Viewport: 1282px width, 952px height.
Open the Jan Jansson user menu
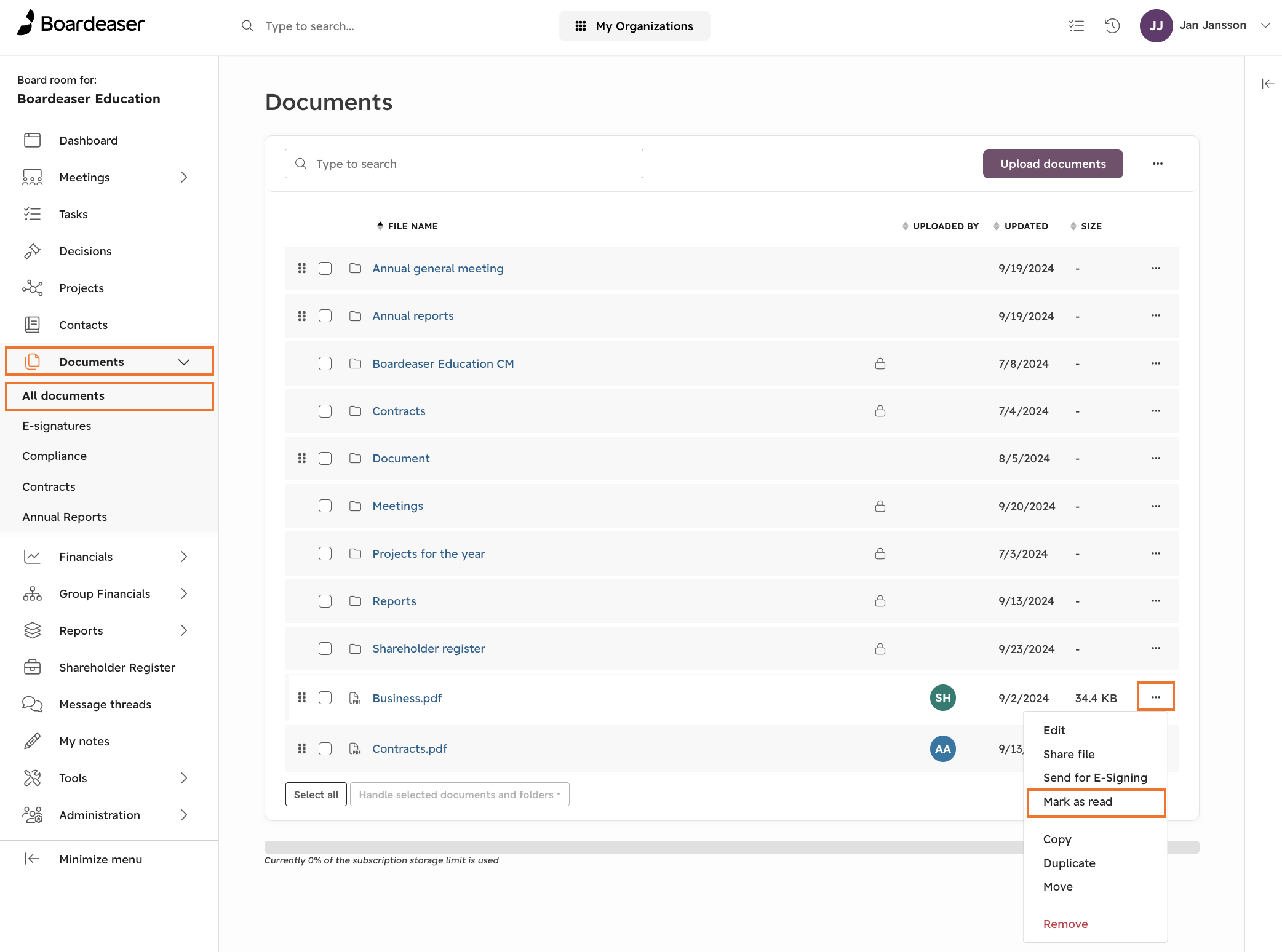[x=1205, y=26]
